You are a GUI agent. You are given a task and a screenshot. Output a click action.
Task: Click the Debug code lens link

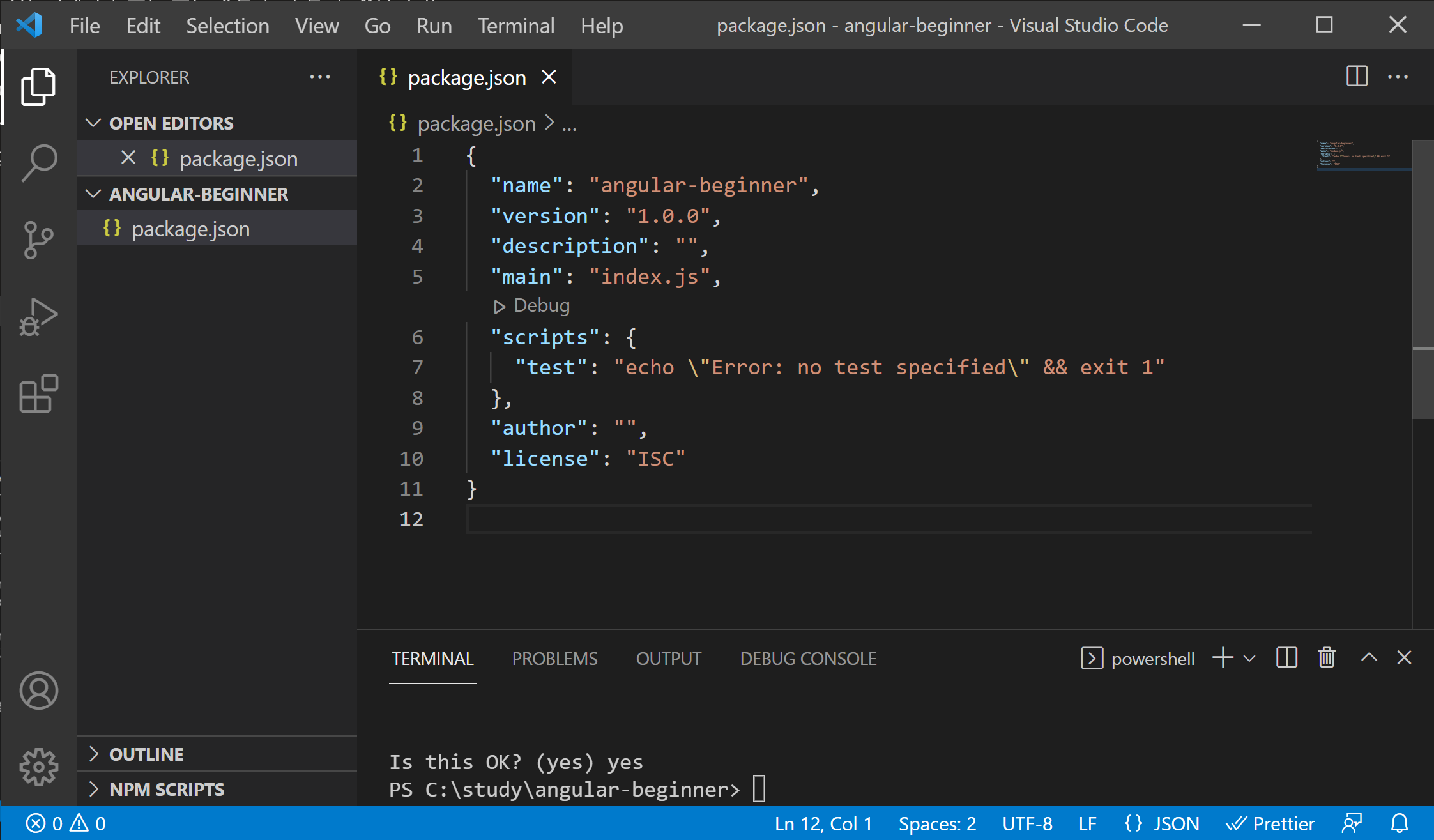tap(540, 306)
